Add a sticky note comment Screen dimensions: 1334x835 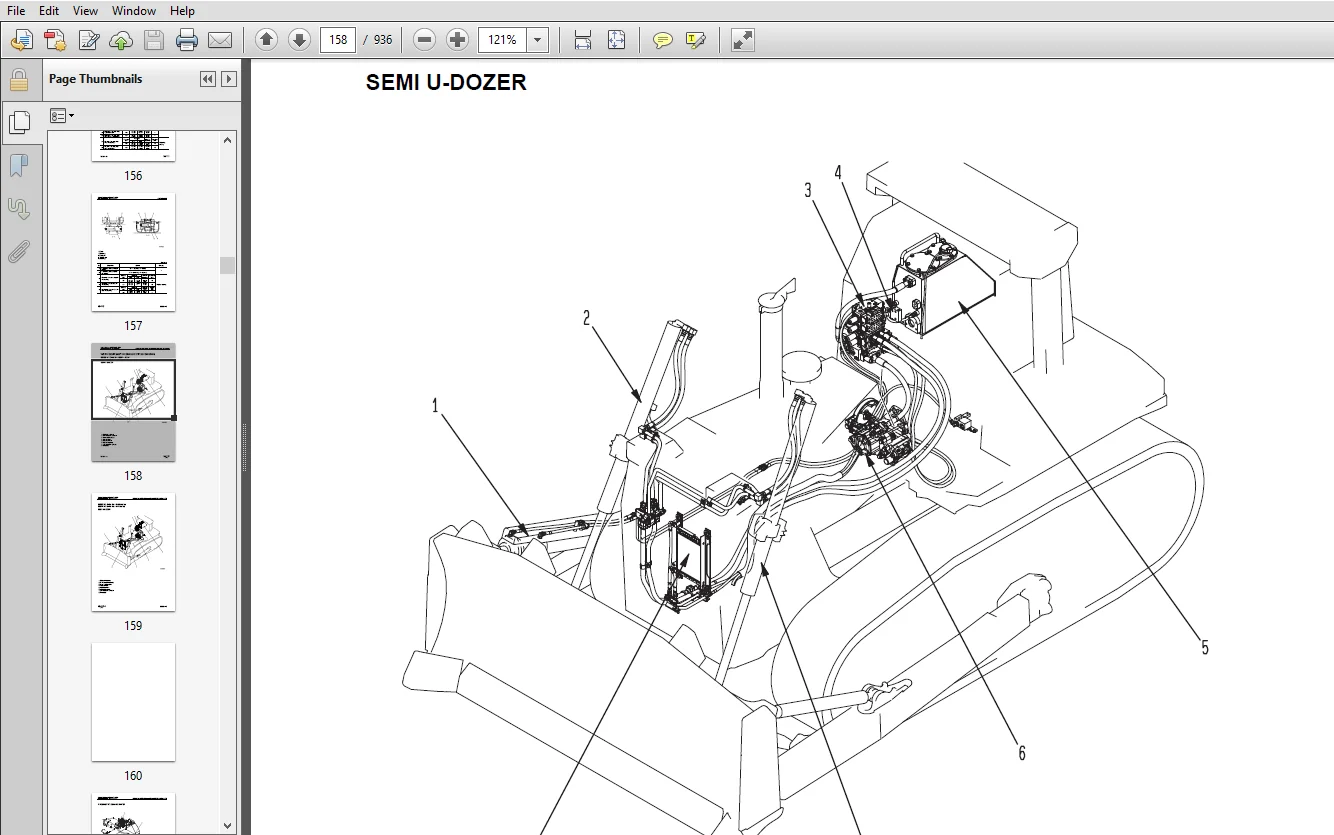(662, 40)
